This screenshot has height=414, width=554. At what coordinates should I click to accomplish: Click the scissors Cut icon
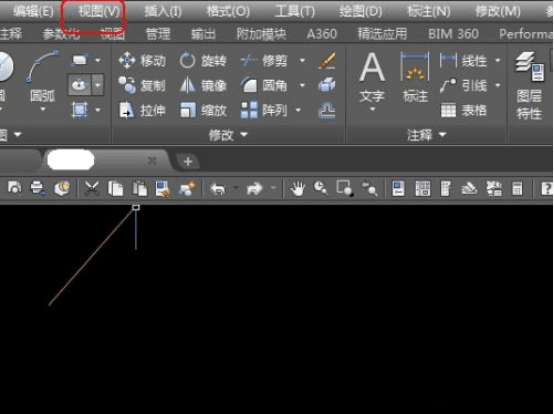(x=92, y=188)
